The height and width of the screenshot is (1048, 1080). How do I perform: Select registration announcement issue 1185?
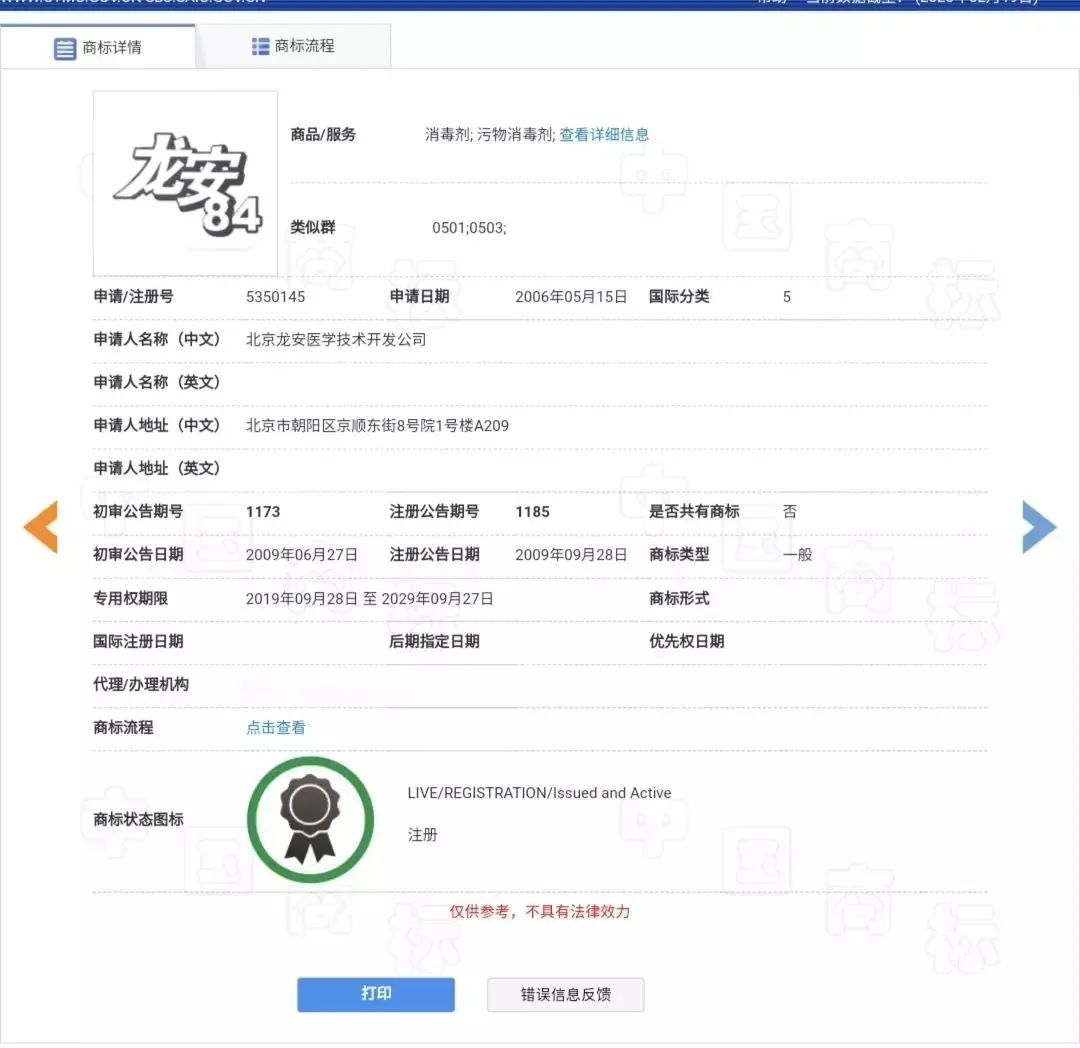tap(532, 512)
